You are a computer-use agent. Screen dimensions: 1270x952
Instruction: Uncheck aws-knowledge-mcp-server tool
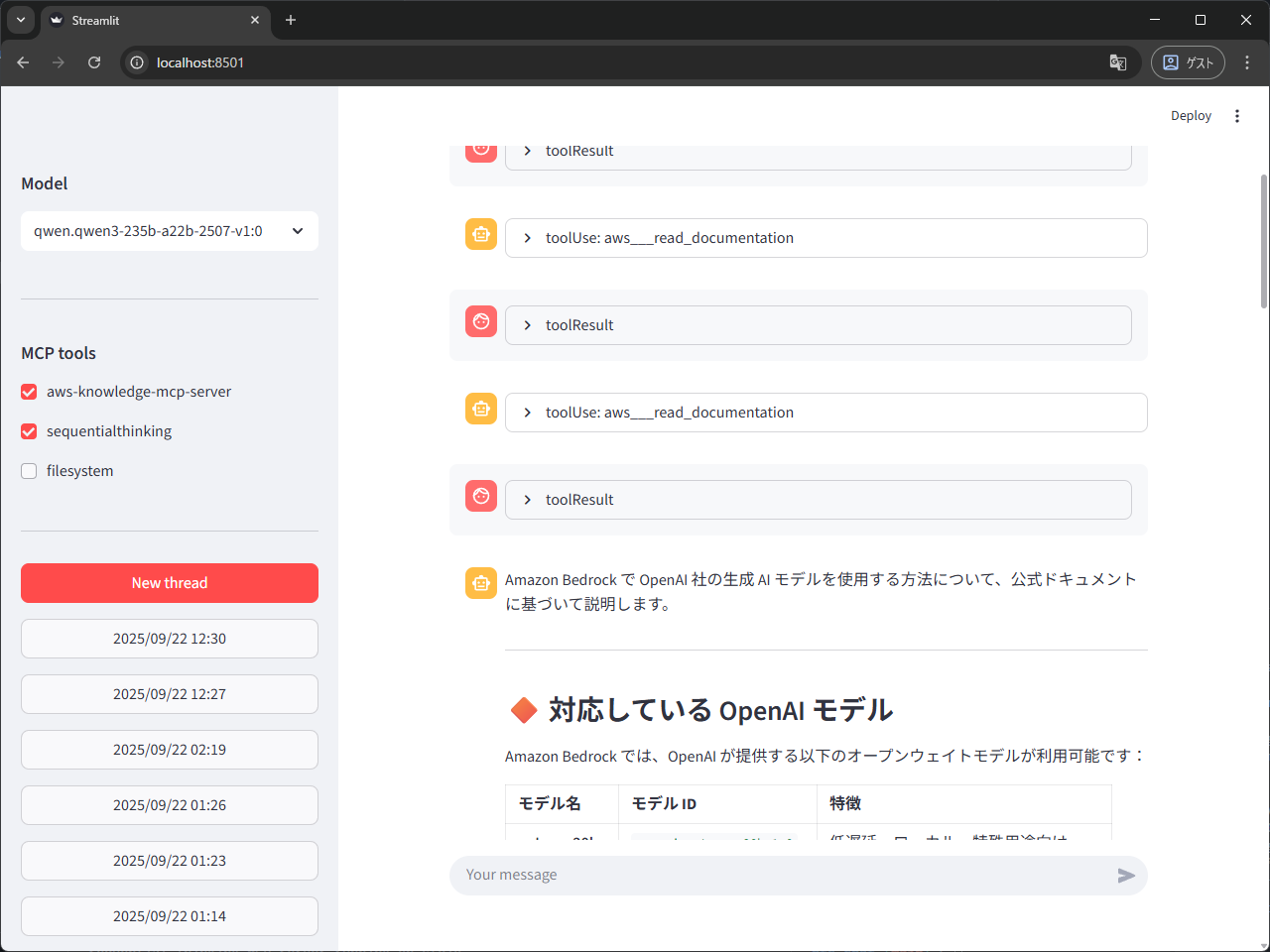click(29, 392)
